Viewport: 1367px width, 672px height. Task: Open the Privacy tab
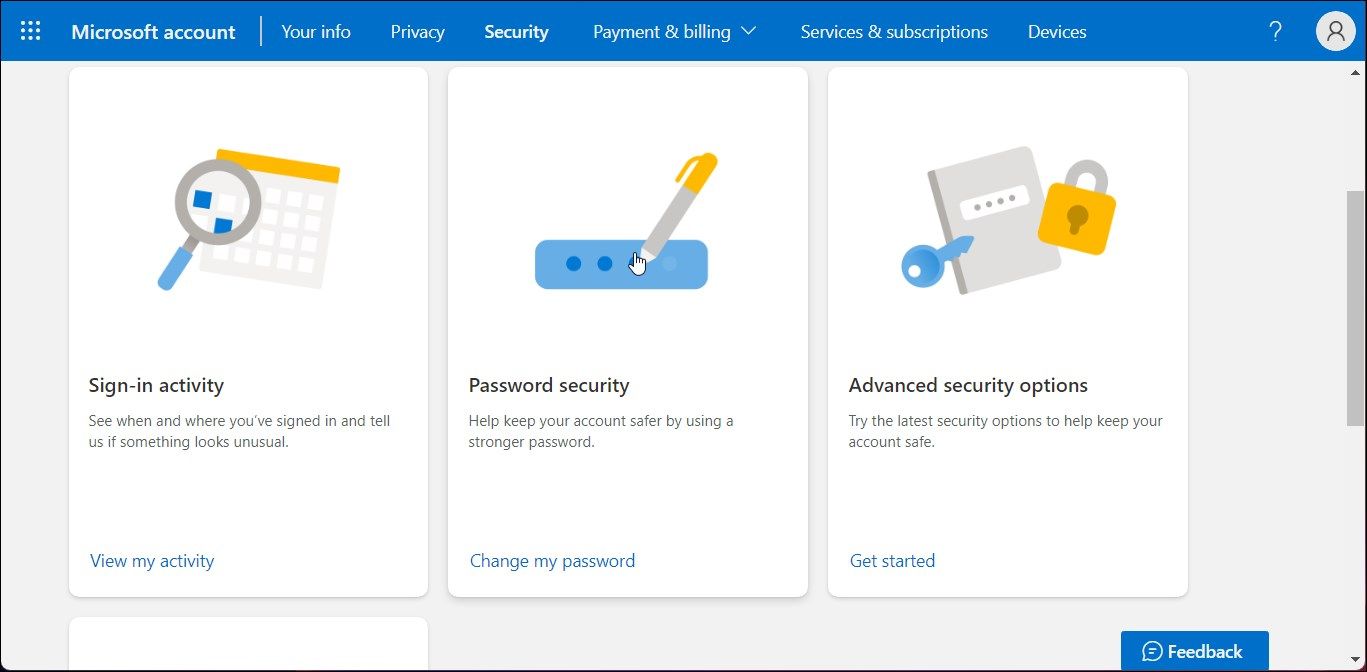tap(417, 32)
